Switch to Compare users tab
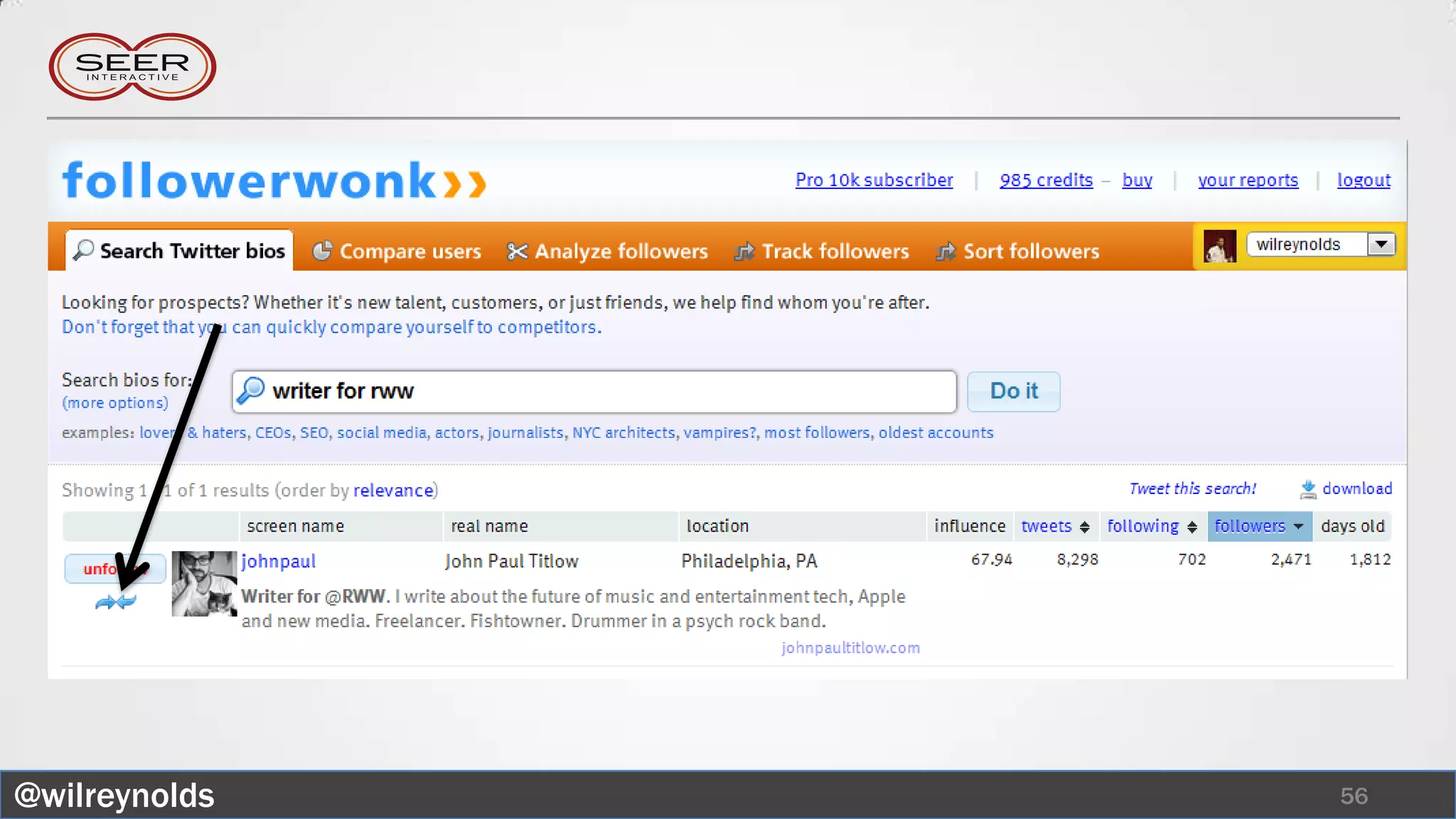This screenshot has width=1456, height=819. tap(397, 251)
